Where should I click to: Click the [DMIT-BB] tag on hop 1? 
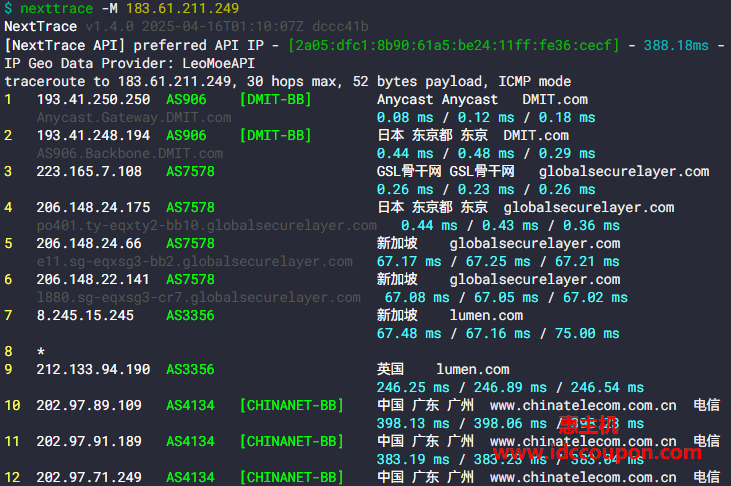(276, 99)
